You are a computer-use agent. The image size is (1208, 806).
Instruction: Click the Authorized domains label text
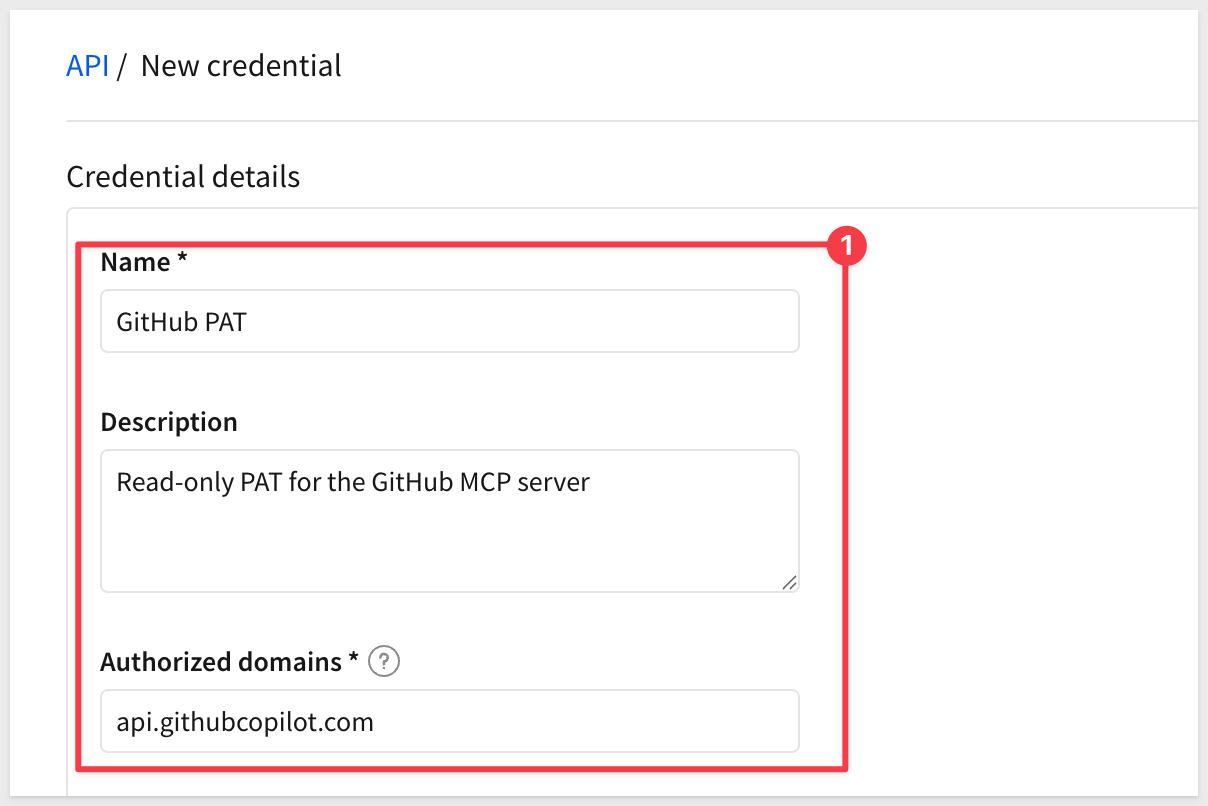[x=221, y=662]
